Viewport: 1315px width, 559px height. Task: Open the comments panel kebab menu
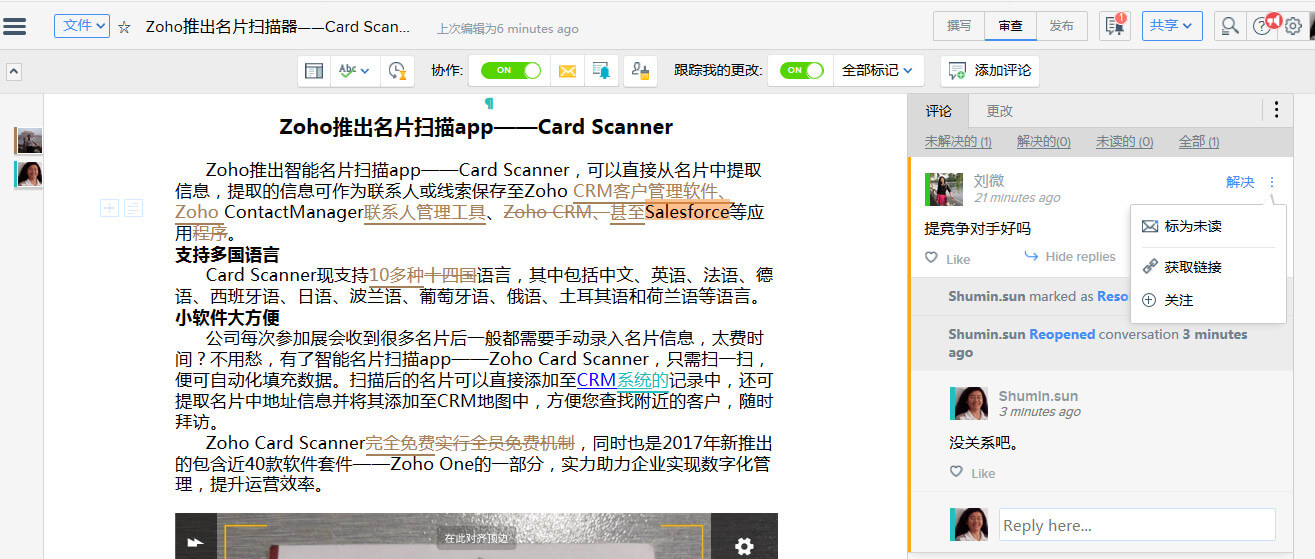(x=1276, y=110)
